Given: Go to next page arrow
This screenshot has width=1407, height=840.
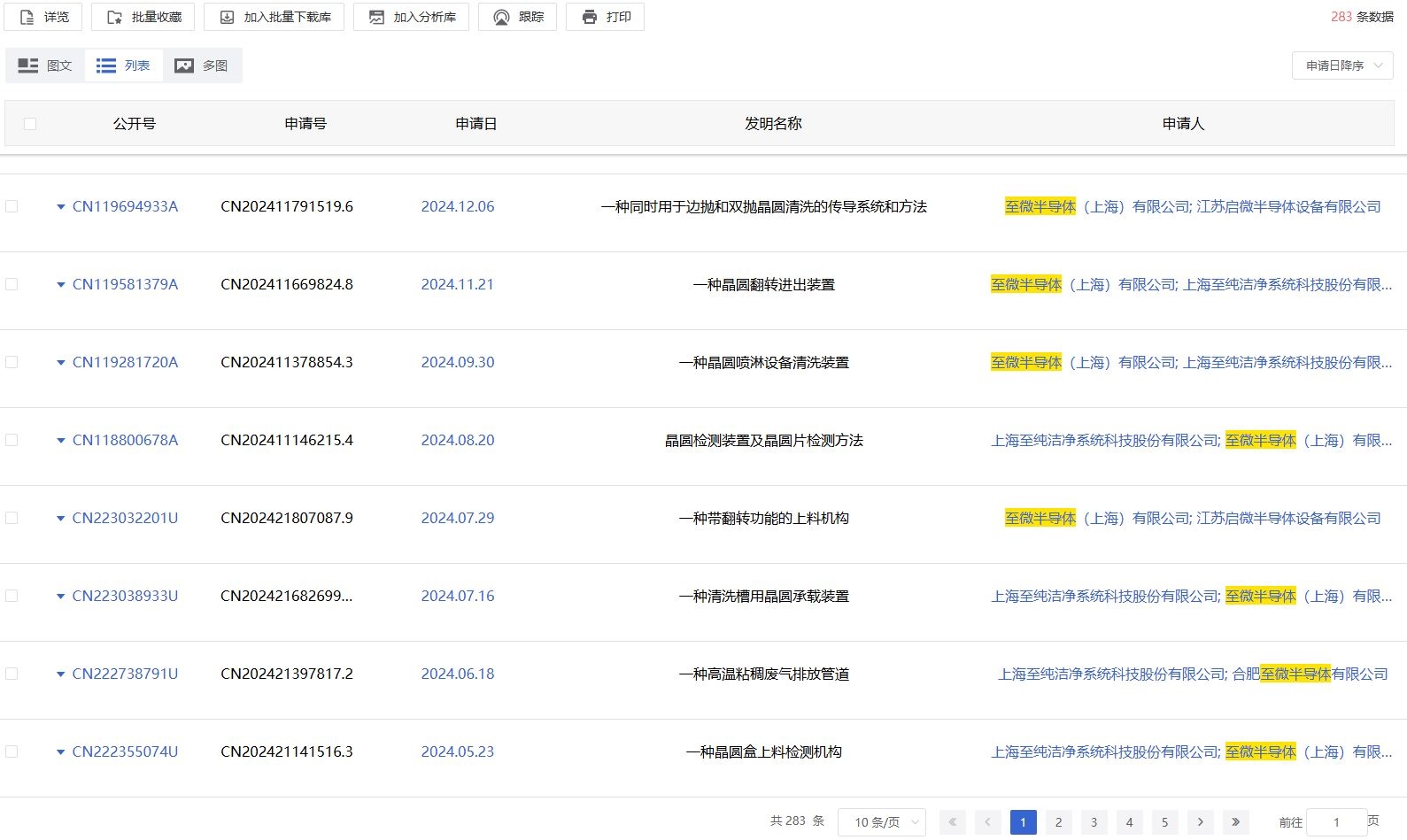Looking at the screenshot, I should pyautogui.click(x=1200, y=821).
